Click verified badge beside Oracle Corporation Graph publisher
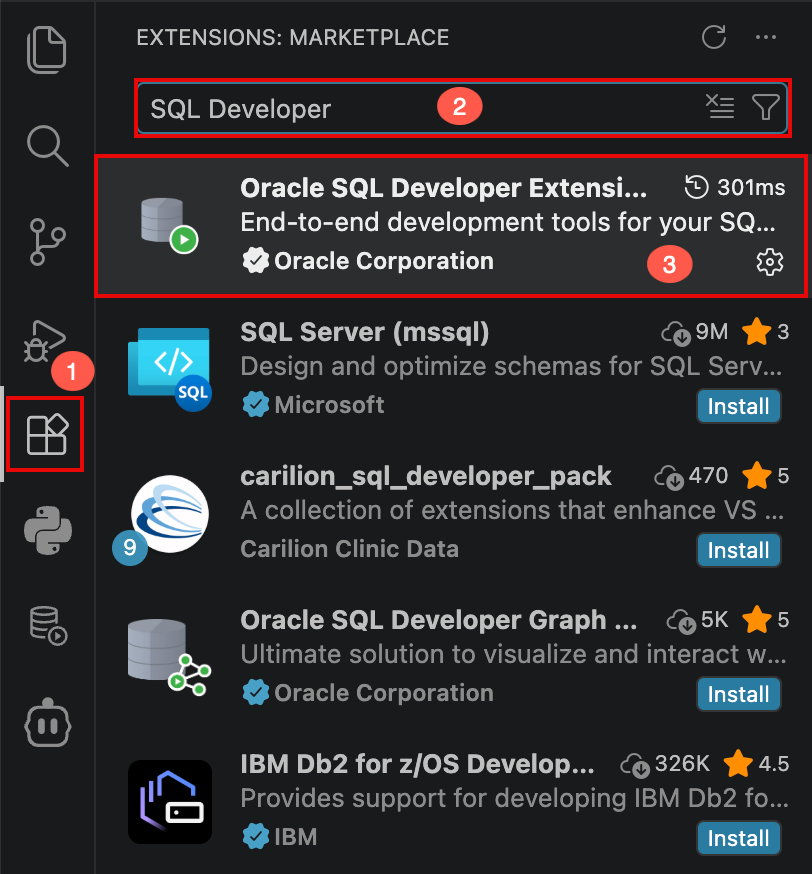The height and width of the screenshot is (874, 812). tap(256, 693)
